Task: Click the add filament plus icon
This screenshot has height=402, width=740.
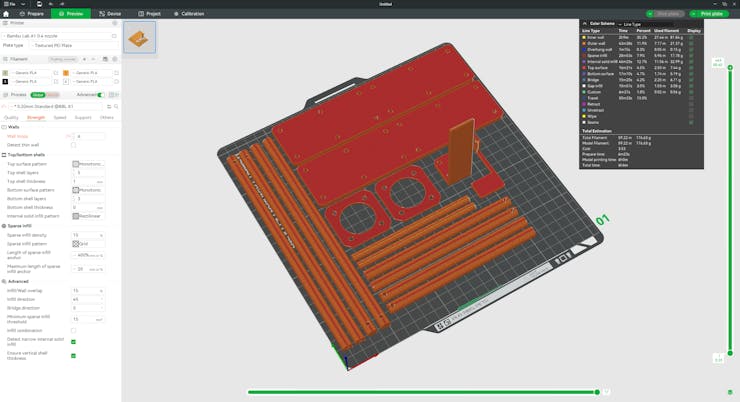Action: pos(84,59)
